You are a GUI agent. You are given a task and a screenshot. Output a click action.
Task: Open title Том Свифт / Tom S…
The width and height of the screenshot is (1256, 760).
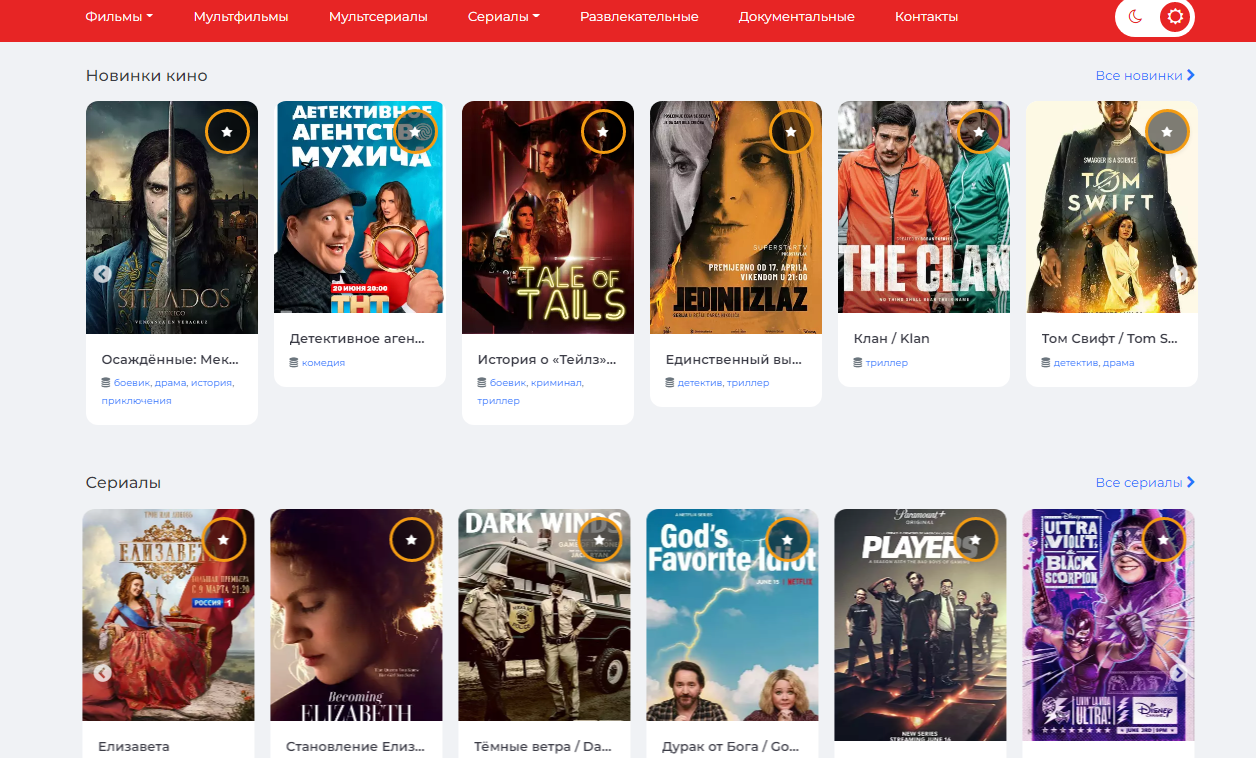1110,339
